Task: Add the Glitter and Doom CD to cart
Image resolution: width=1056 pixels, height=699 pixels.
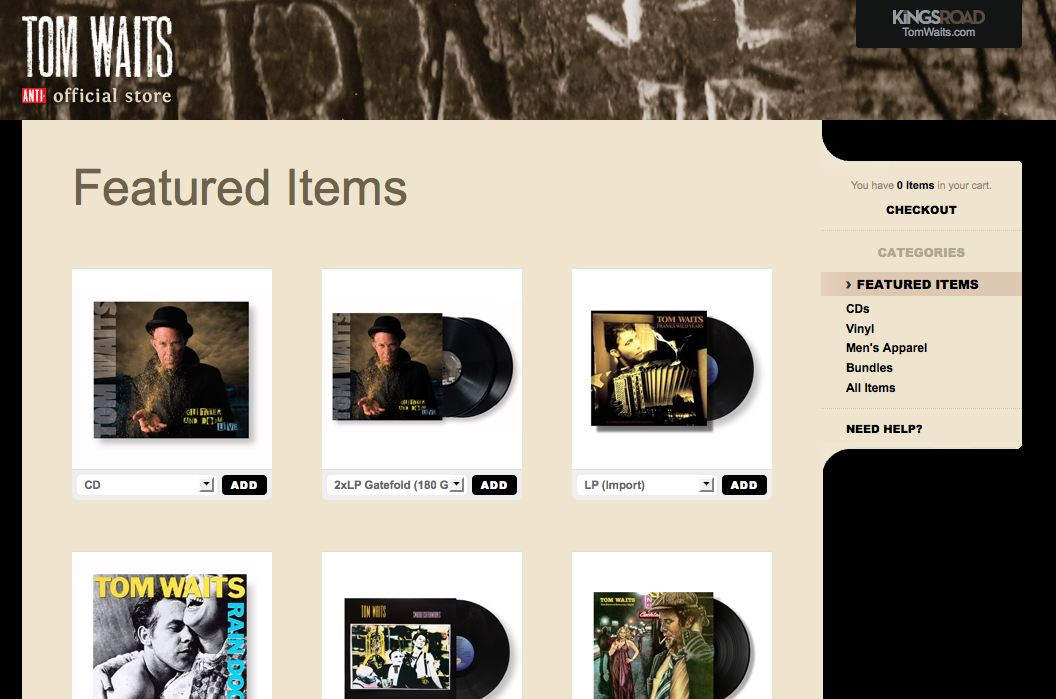Action: point(244,485)
